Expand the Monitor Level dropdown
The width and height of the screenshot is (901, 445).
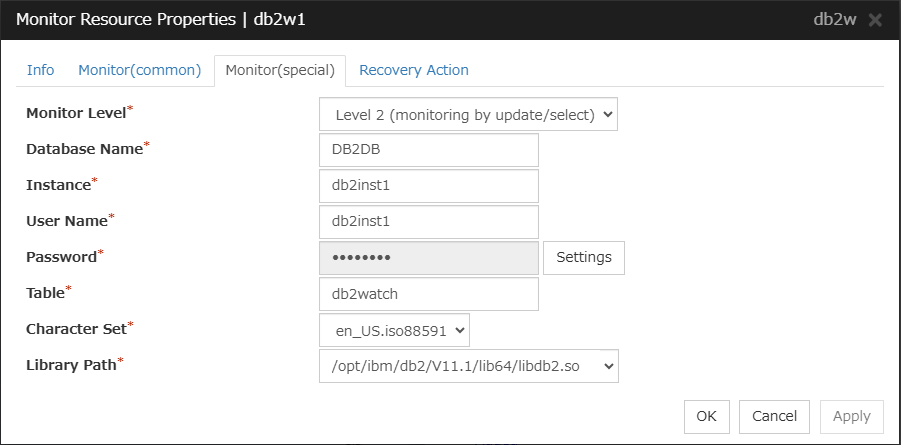(468, 114)
